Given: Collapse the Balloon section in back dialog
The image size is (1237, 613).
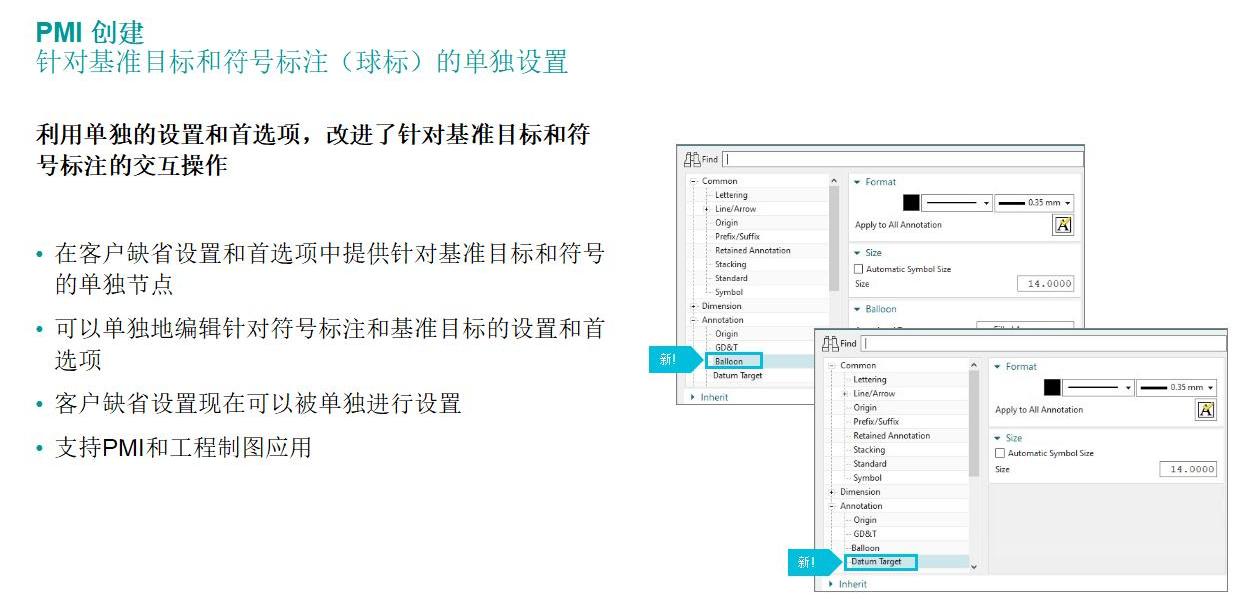Looking at the screenshot, I should point(857,309).
